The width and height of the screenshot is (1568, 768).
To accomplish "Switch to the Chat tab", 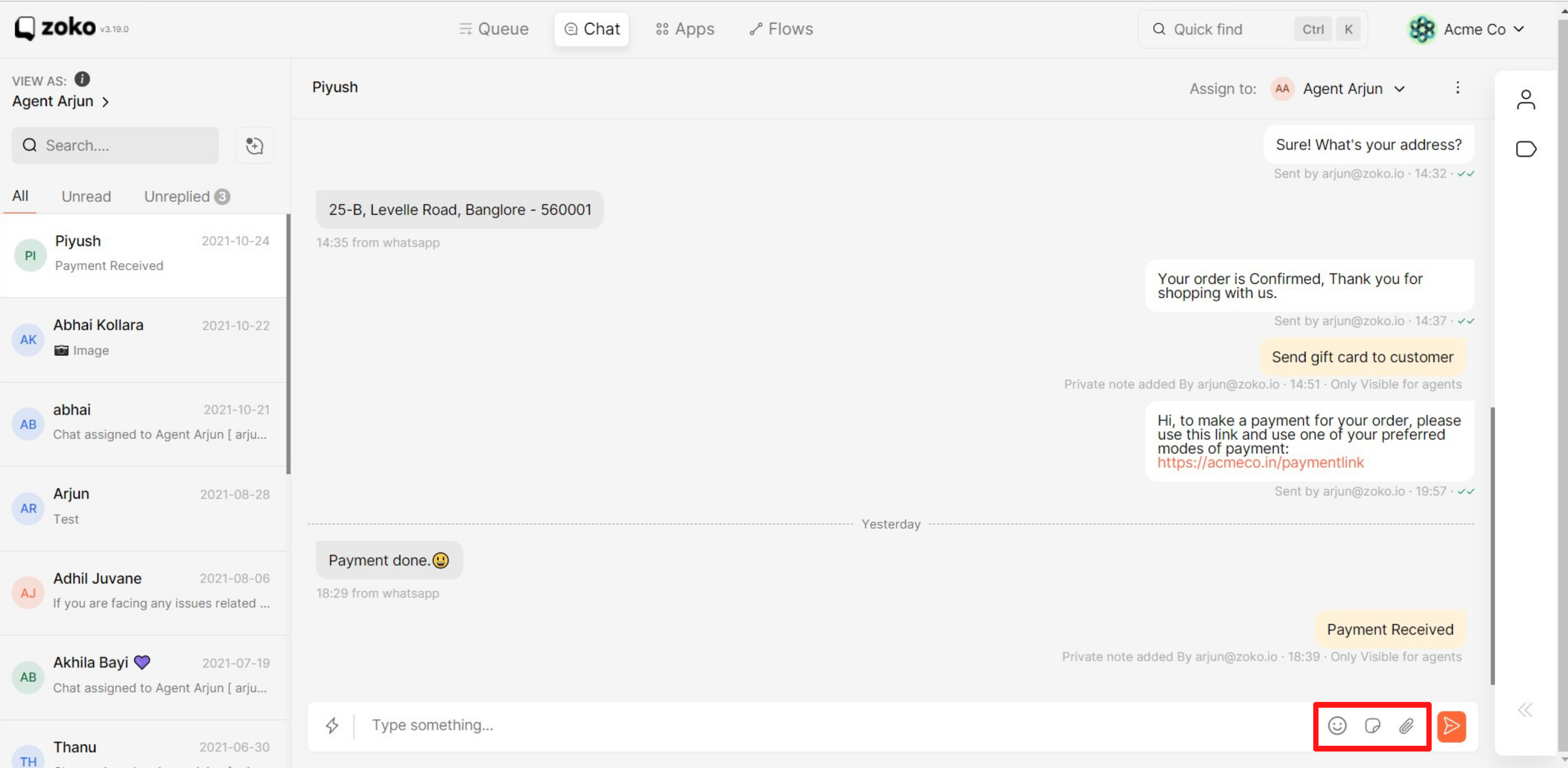I will click(592, 29).
